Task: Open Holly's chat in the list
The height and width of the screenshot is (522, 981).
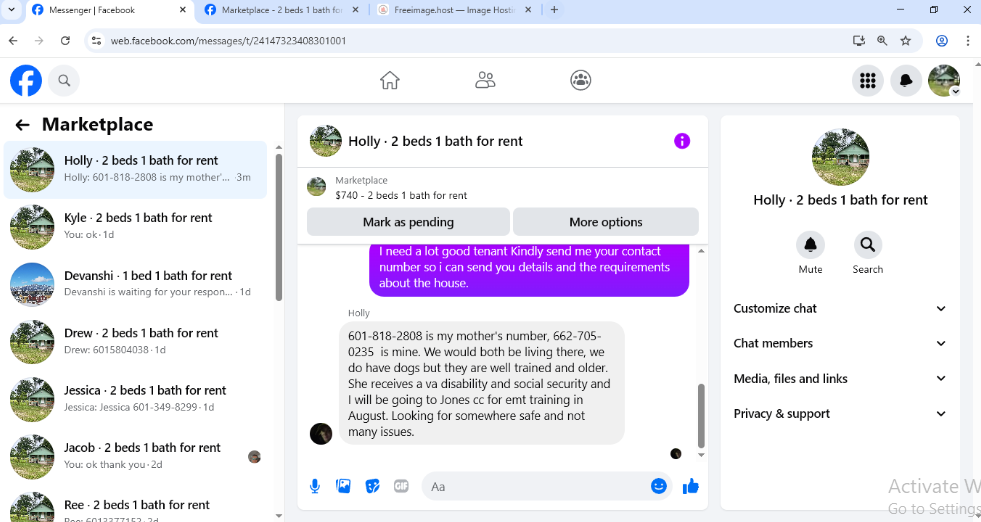Action: pos(135,170)
